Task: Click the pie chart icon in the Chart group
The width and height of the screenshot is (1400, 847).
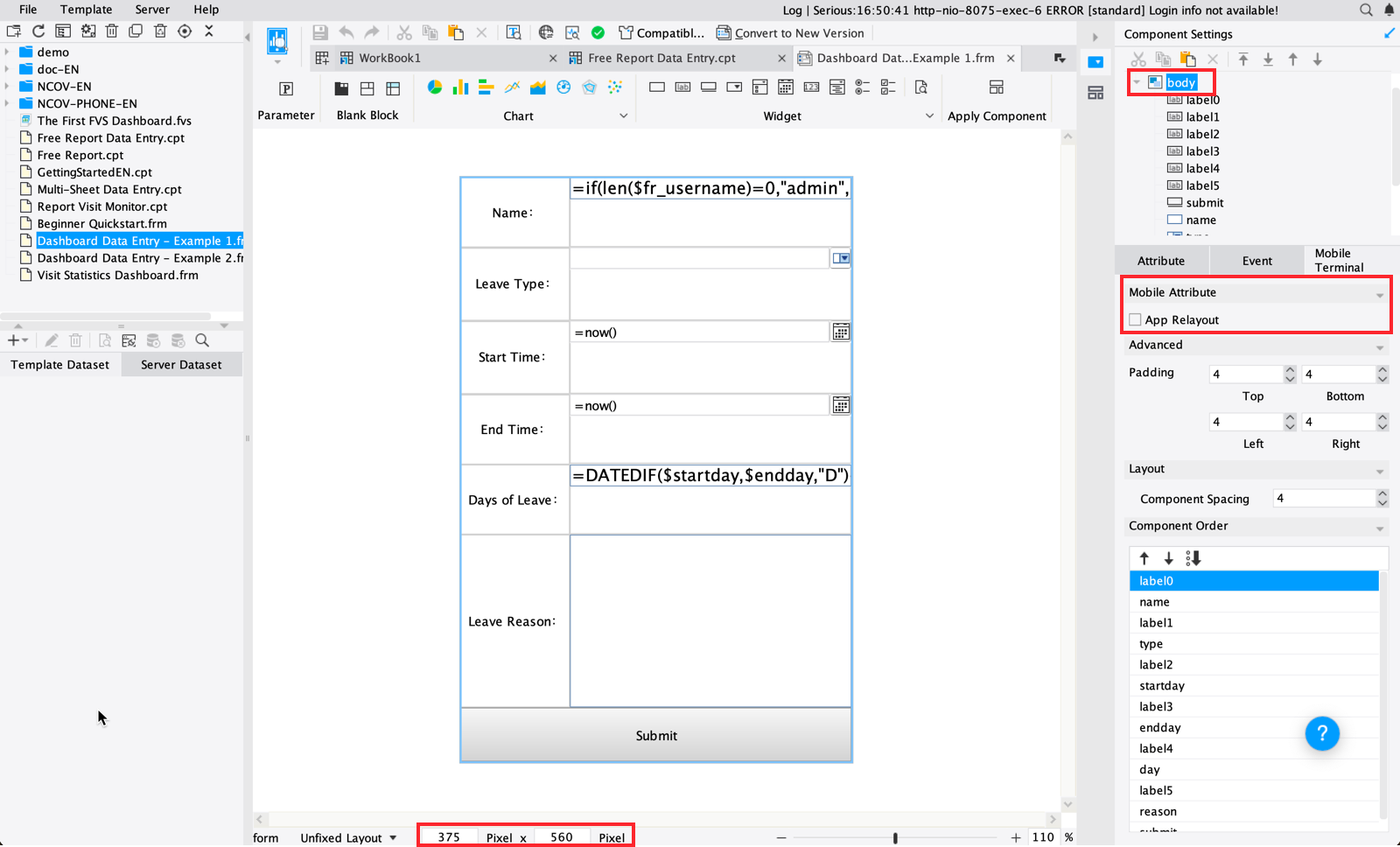Action: [x=435, y=87]
